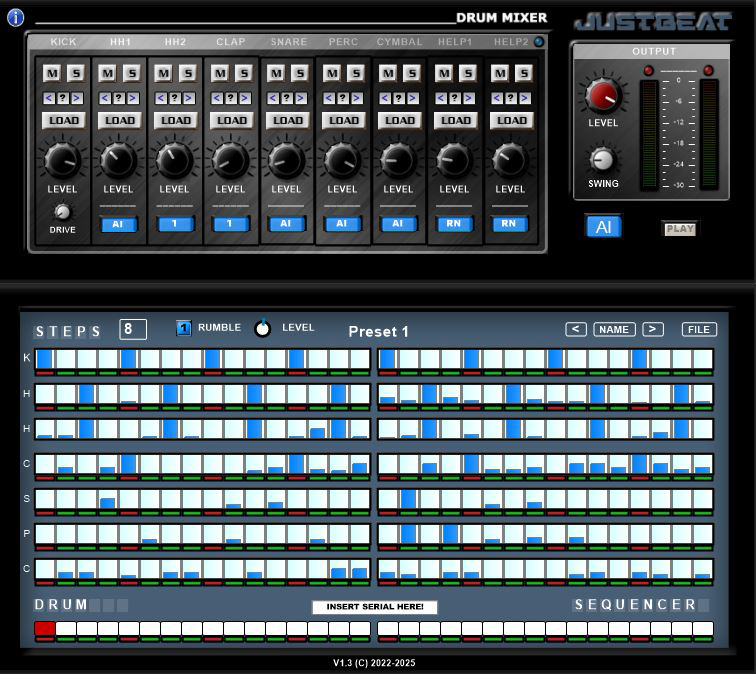Toggle first step of the K row
The width and height of the screenshot is (756, 674).
(45, 360)
